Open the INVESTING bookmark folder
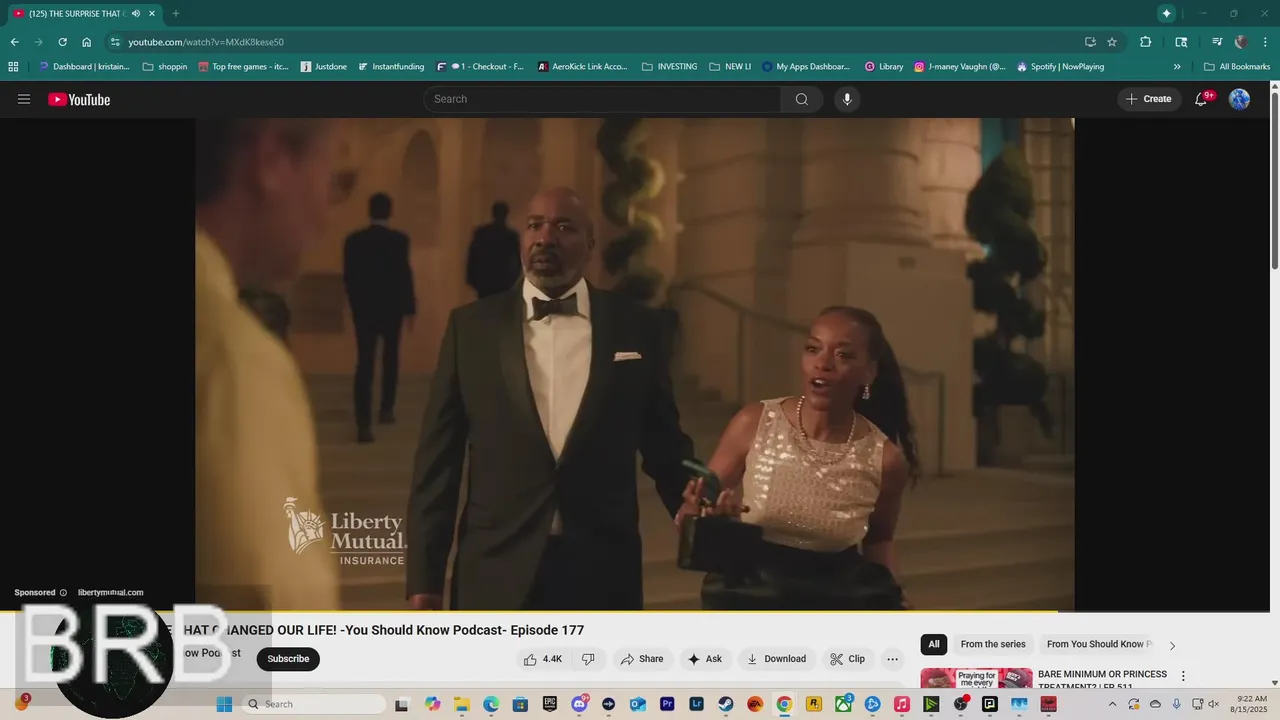Screen dimensions: 1280x720 pyautogui.click(x=669, y=67)
